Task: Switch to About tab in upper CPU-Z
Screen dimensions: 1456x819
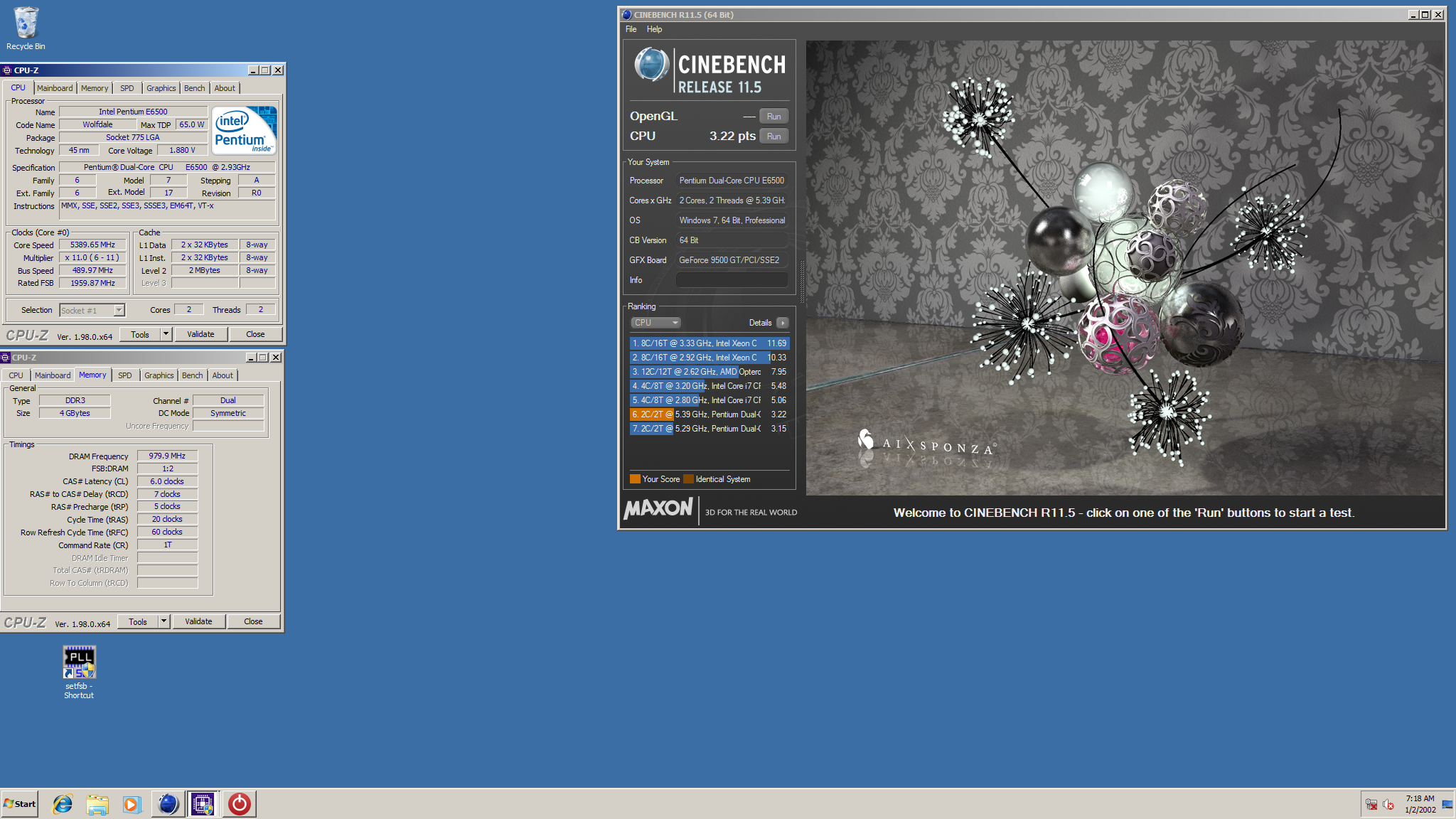Action: [x=225, y=88]
